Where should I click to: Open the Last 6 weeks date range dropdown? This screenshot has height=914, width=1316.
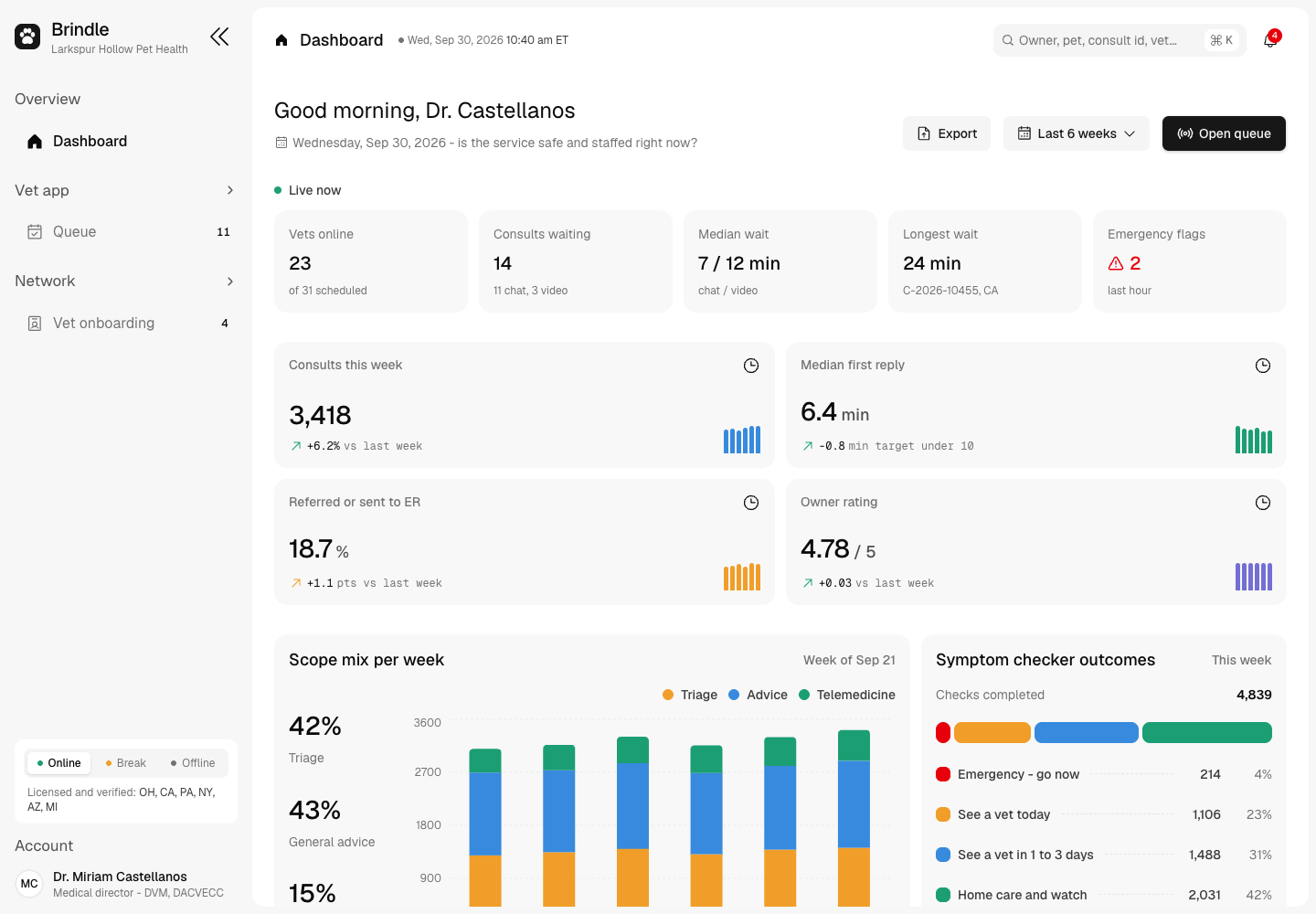1077,133
